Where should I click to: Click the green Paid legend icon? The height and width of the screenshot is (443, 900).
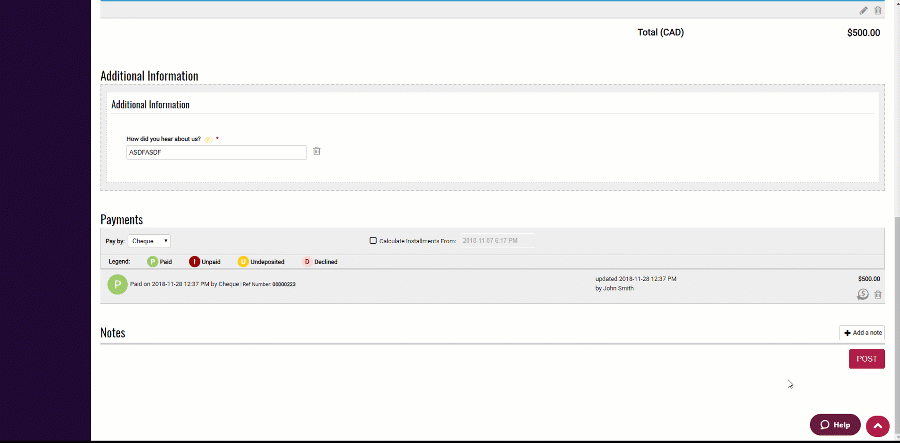click(x=153, y=262)
